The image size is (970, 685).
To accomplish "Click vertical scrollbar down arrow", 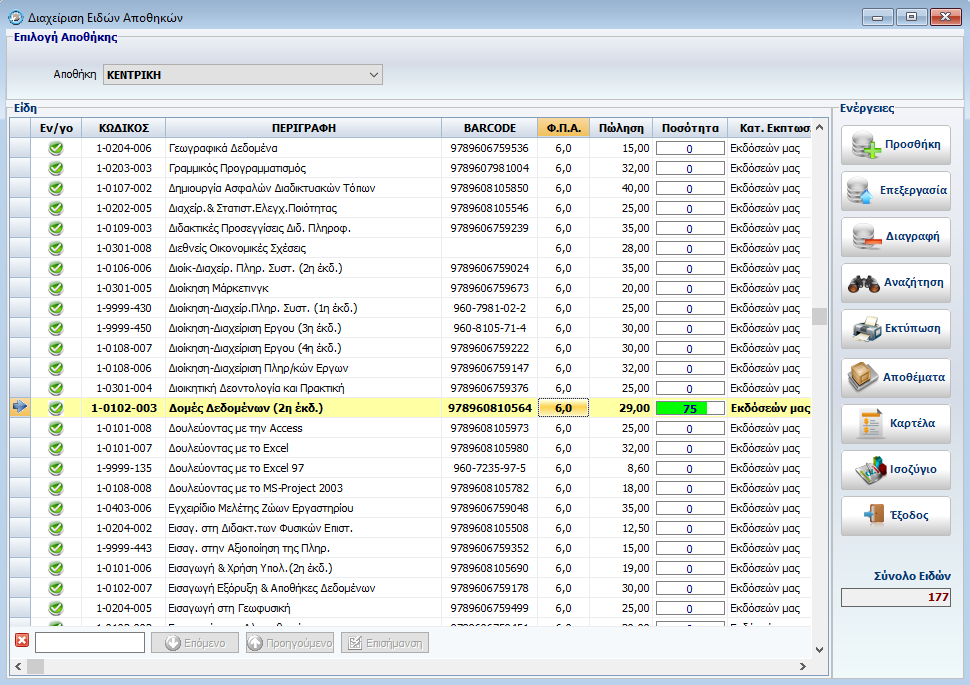I will point(820,650).
